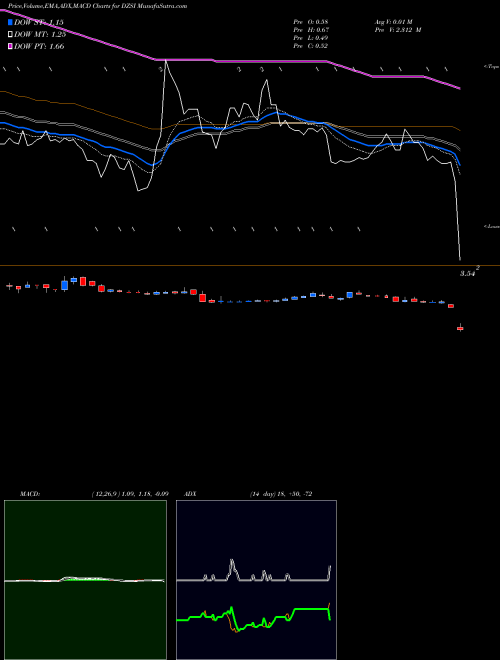Click the white DOW MT legend swatch
The height and width of the screenshot is (660, 500).
pyautogui.click(x=10, y=34)
